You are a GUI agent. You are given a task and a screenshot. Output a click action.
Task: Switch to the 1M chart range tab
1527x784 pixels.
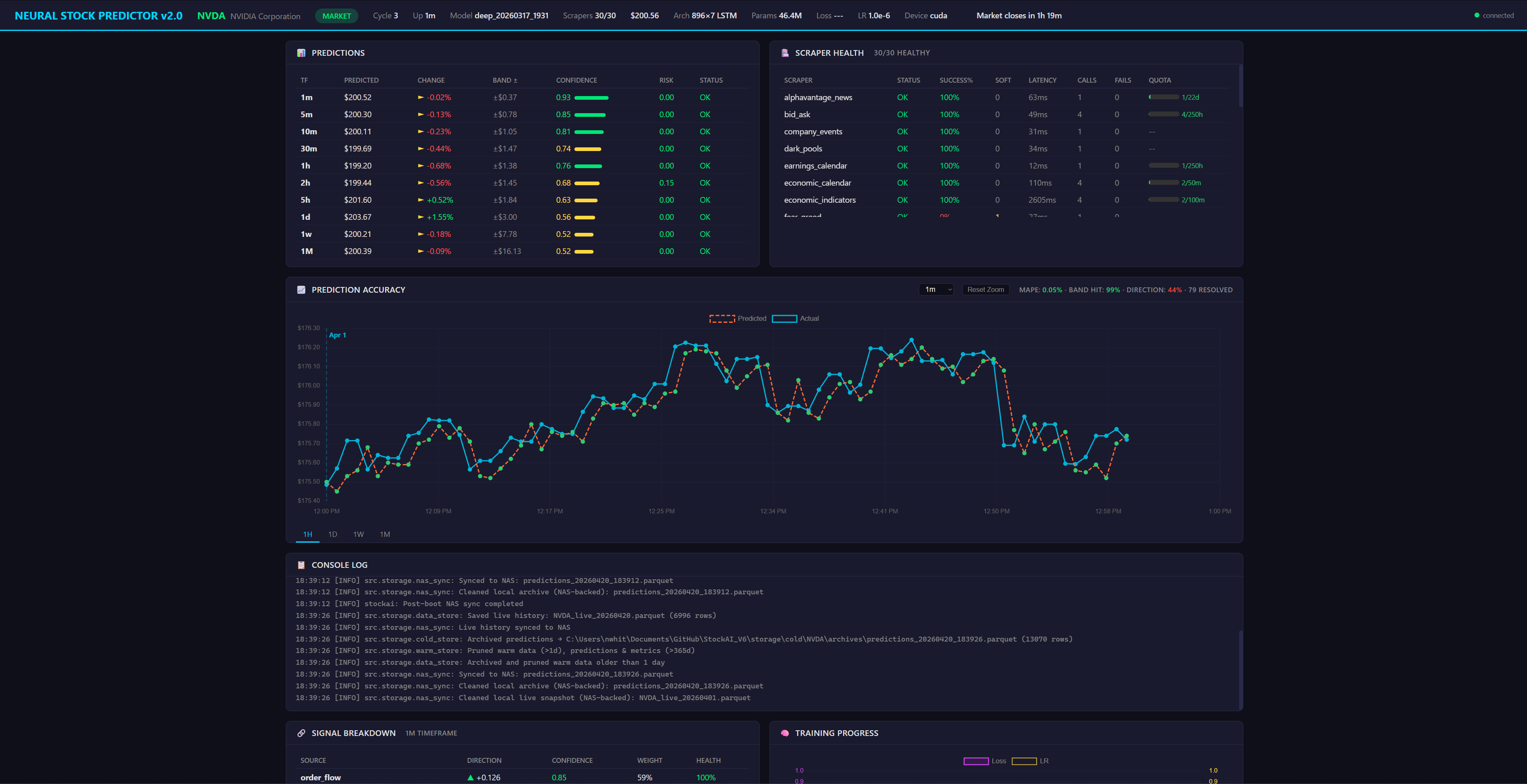point(385,534)
